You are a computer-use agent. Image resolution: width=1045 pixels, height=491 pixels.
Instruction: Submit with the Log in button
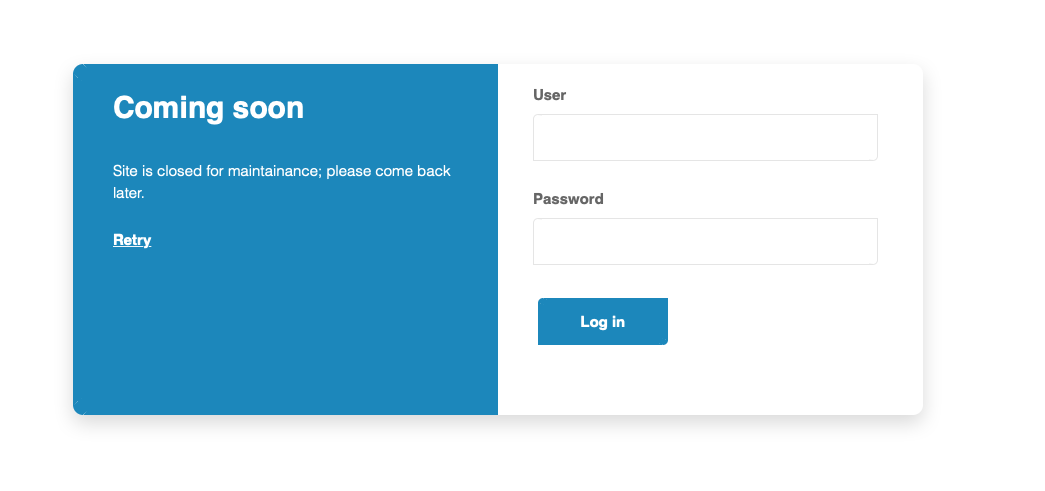pos(602,322)
